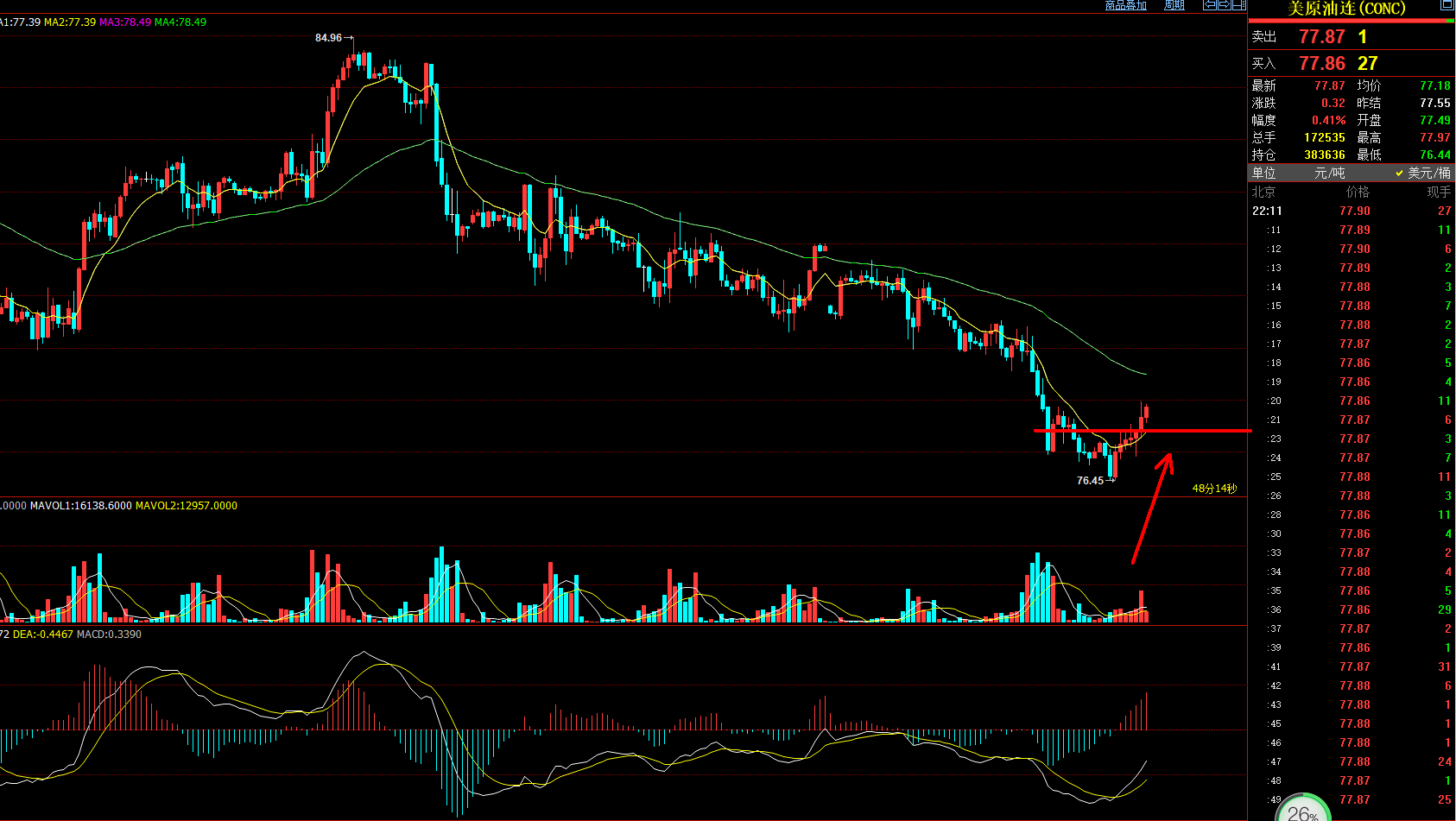The image size is (1456, 821).
Task: Click the 均价 value 77.18
Action: pos(1435,85)
